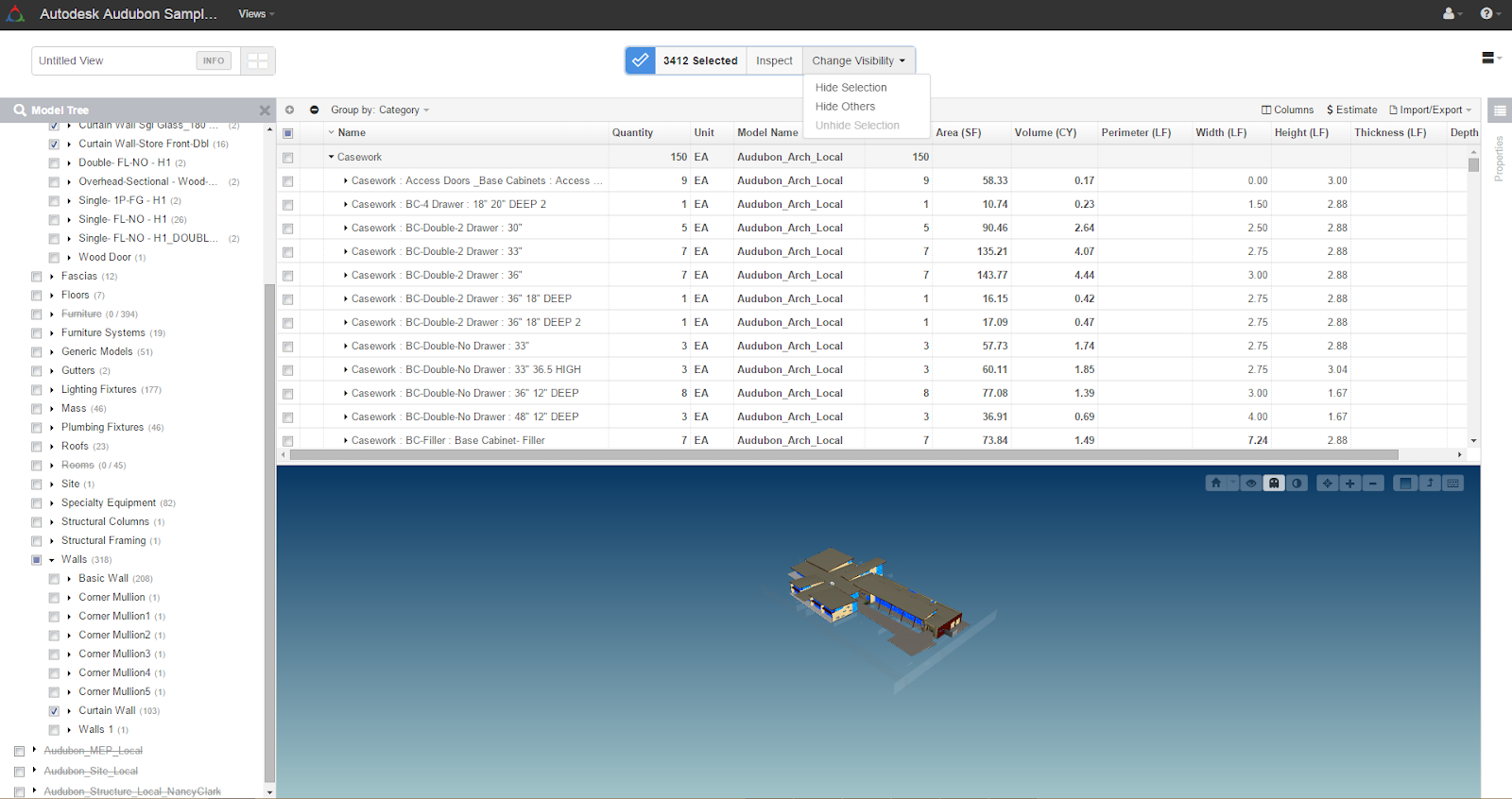Click the Autodesk logo icon
This screenshot has width=1512, height=799.
click(x=15, y=14)
